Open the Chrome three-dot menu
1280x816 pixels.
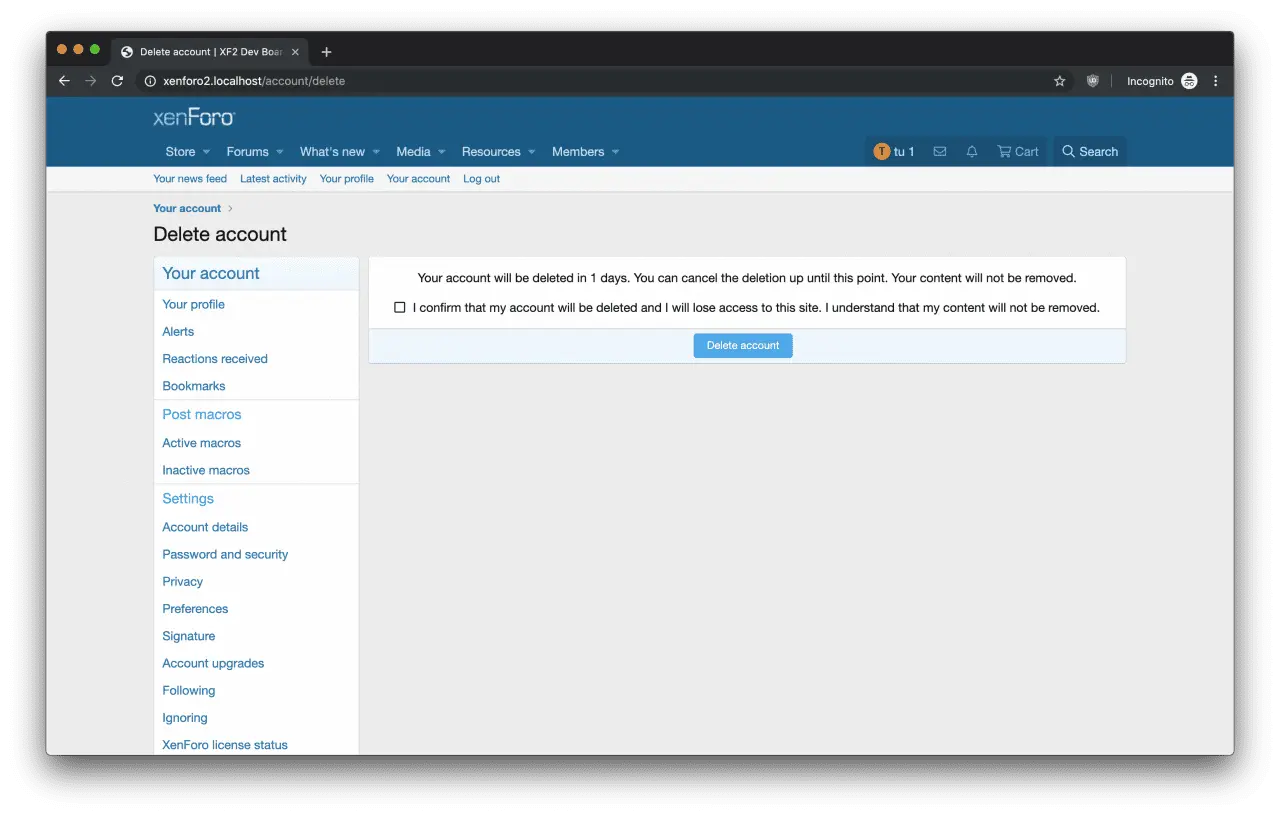(1216, 81)
